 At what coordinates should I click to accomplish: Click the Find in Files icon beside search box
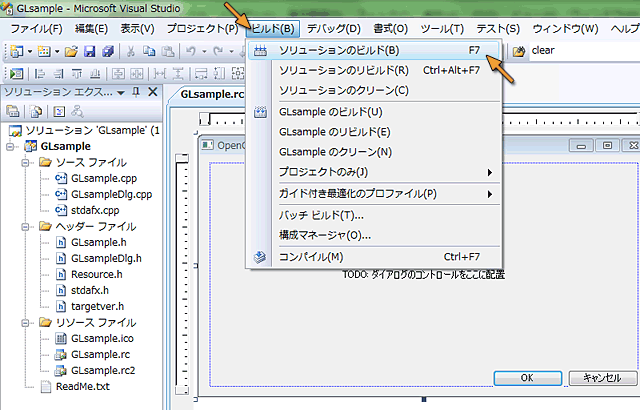pos(519,51)
